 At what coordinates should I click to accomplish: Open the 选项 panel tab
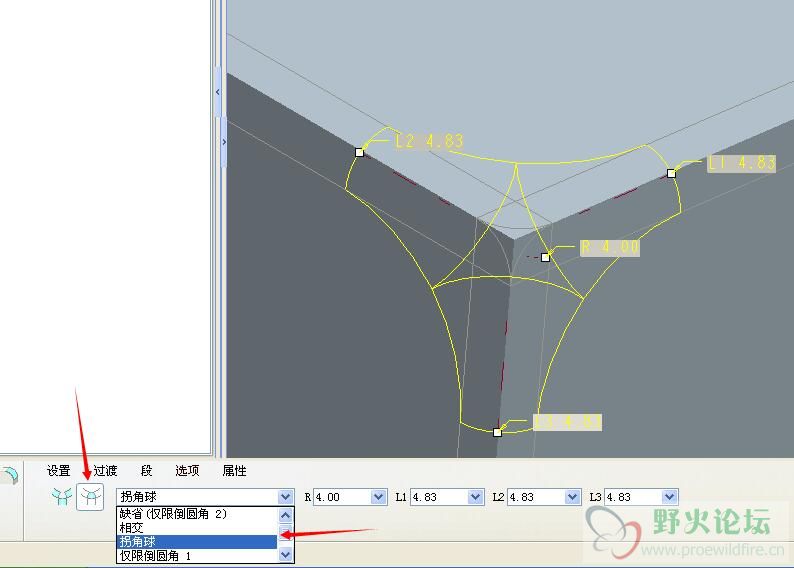click(187, 471)
